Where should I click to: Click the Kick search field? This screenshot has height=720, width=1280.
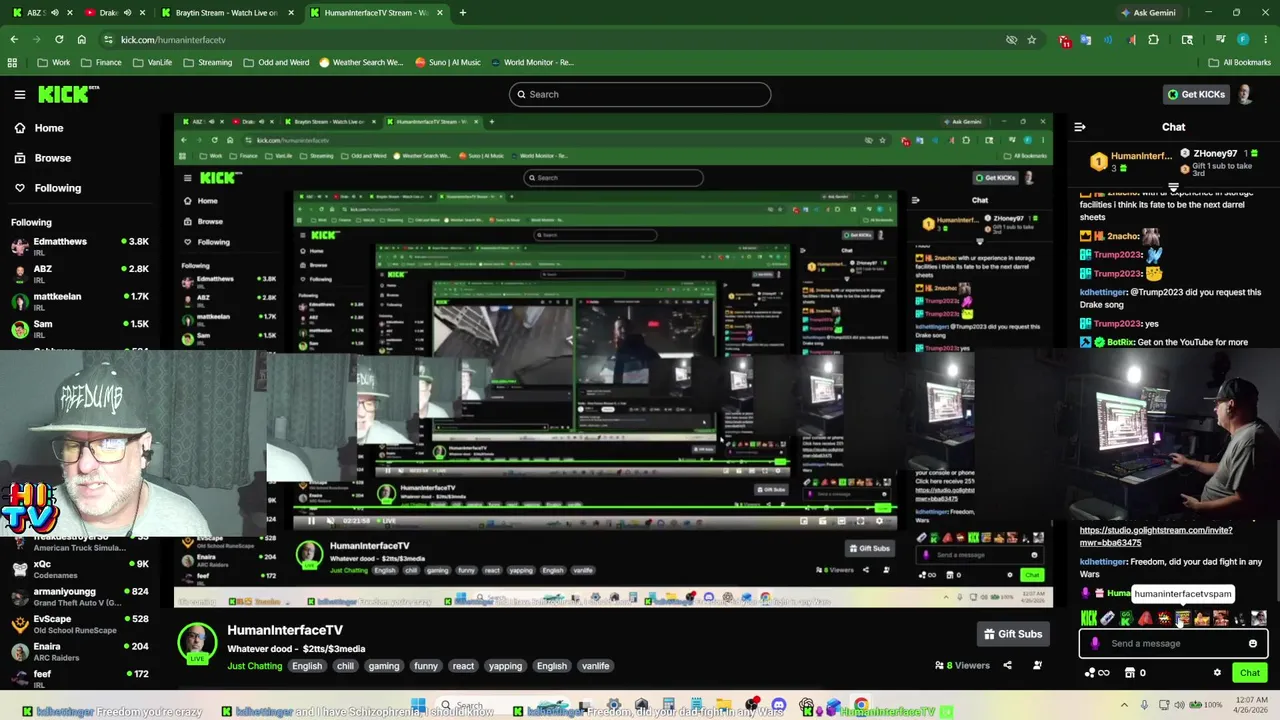[x=640, y=94]
